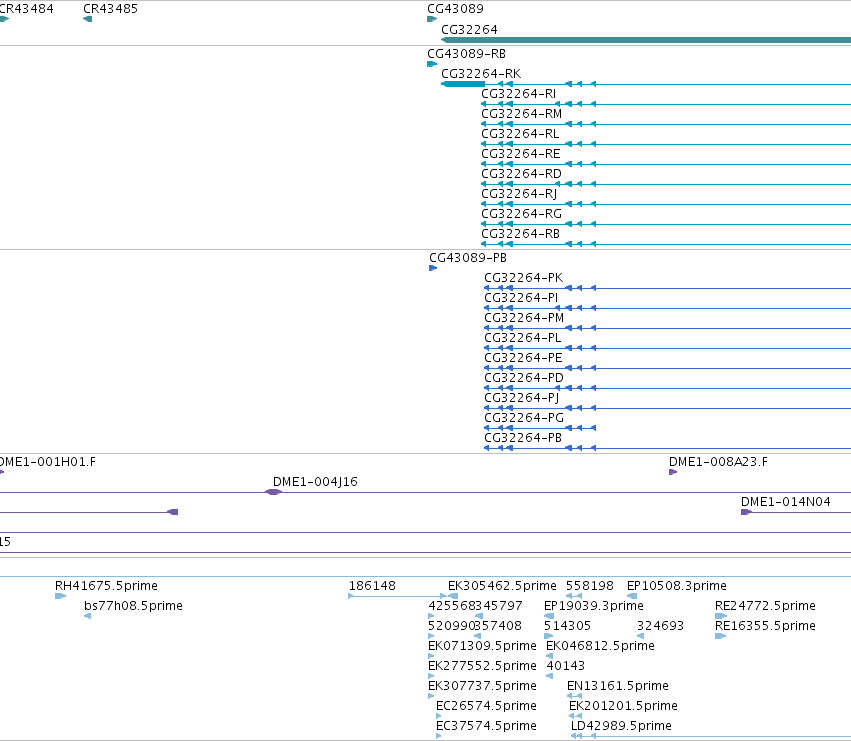Click the CG43089 gene arrow glyph

pos(432,19)
